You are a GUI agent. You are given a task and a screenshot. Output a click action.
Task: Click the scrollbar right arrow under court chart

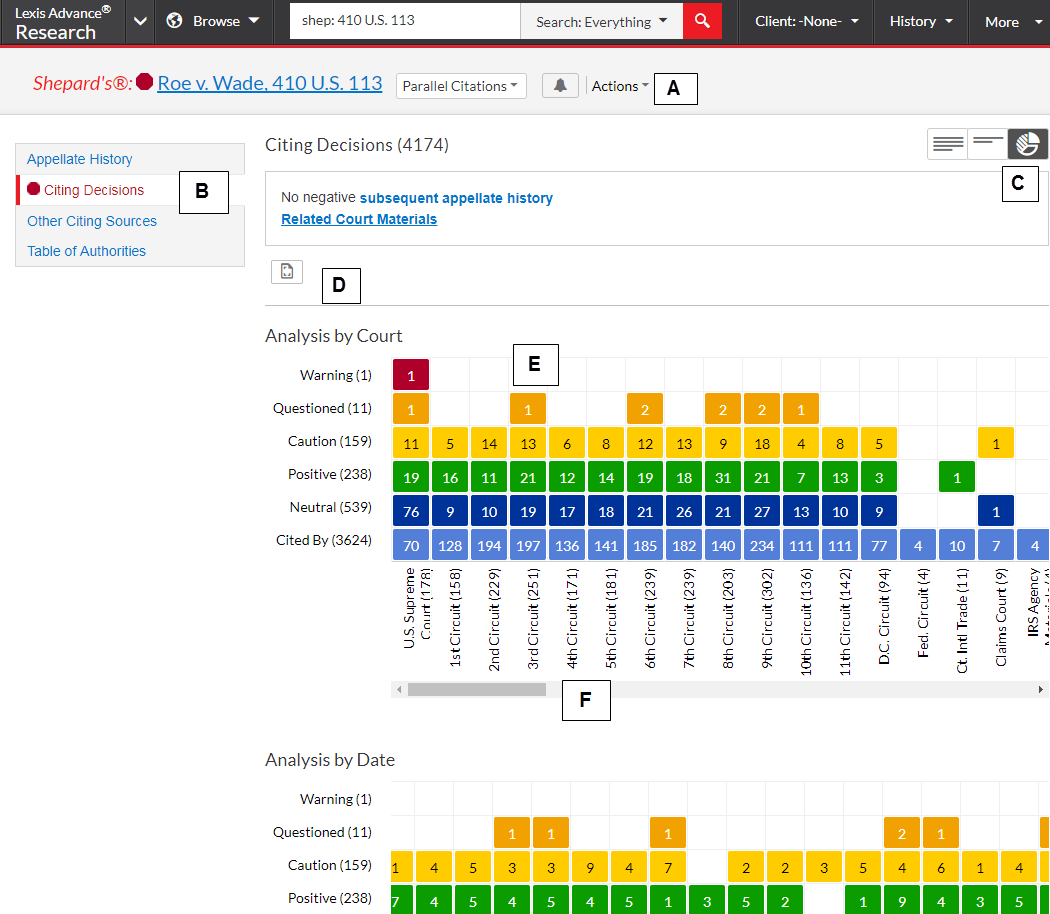coord(1041,689)
